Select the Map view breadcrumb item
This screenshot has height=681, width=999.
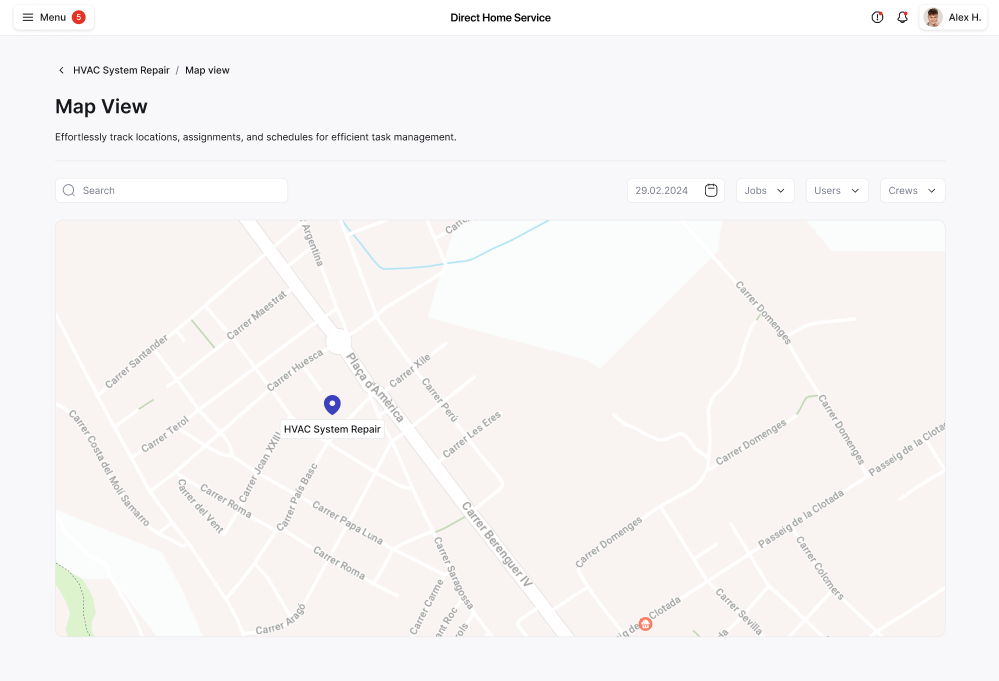pyautogui.click(x=207, y=70)
